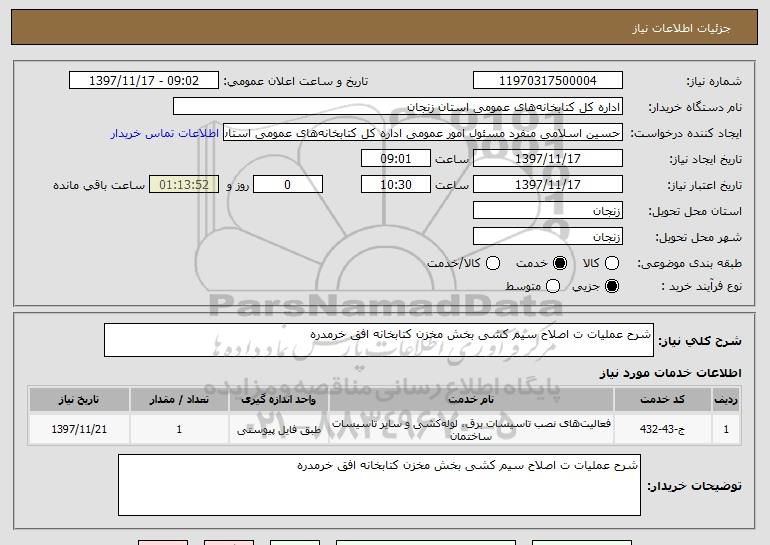Click the تاریخ نیاز column header
The width and height of the screenshot is (770, 545).
(x=79, y=400)
